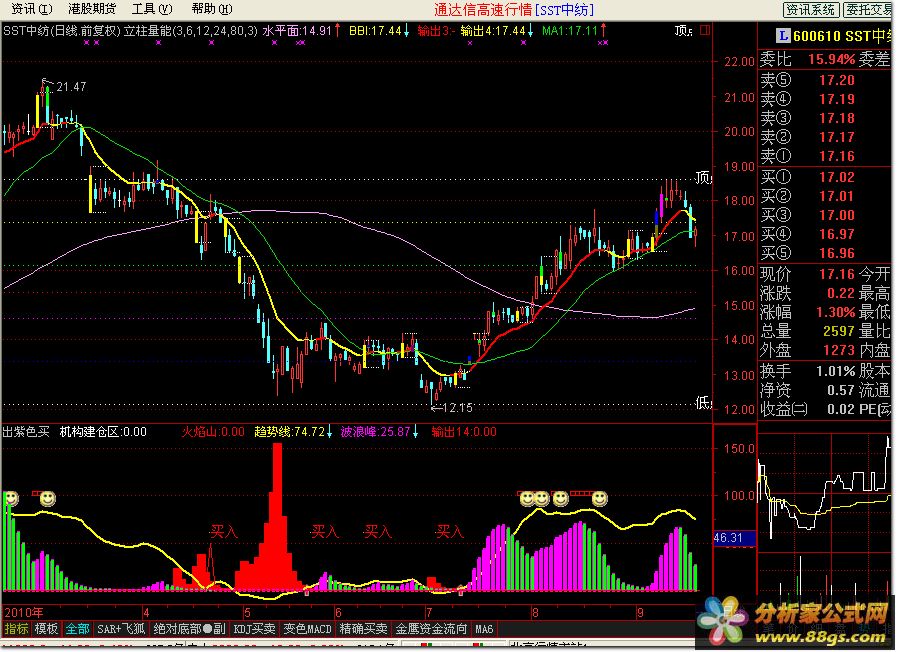Click the 资讯系统 button

[811, 10]
